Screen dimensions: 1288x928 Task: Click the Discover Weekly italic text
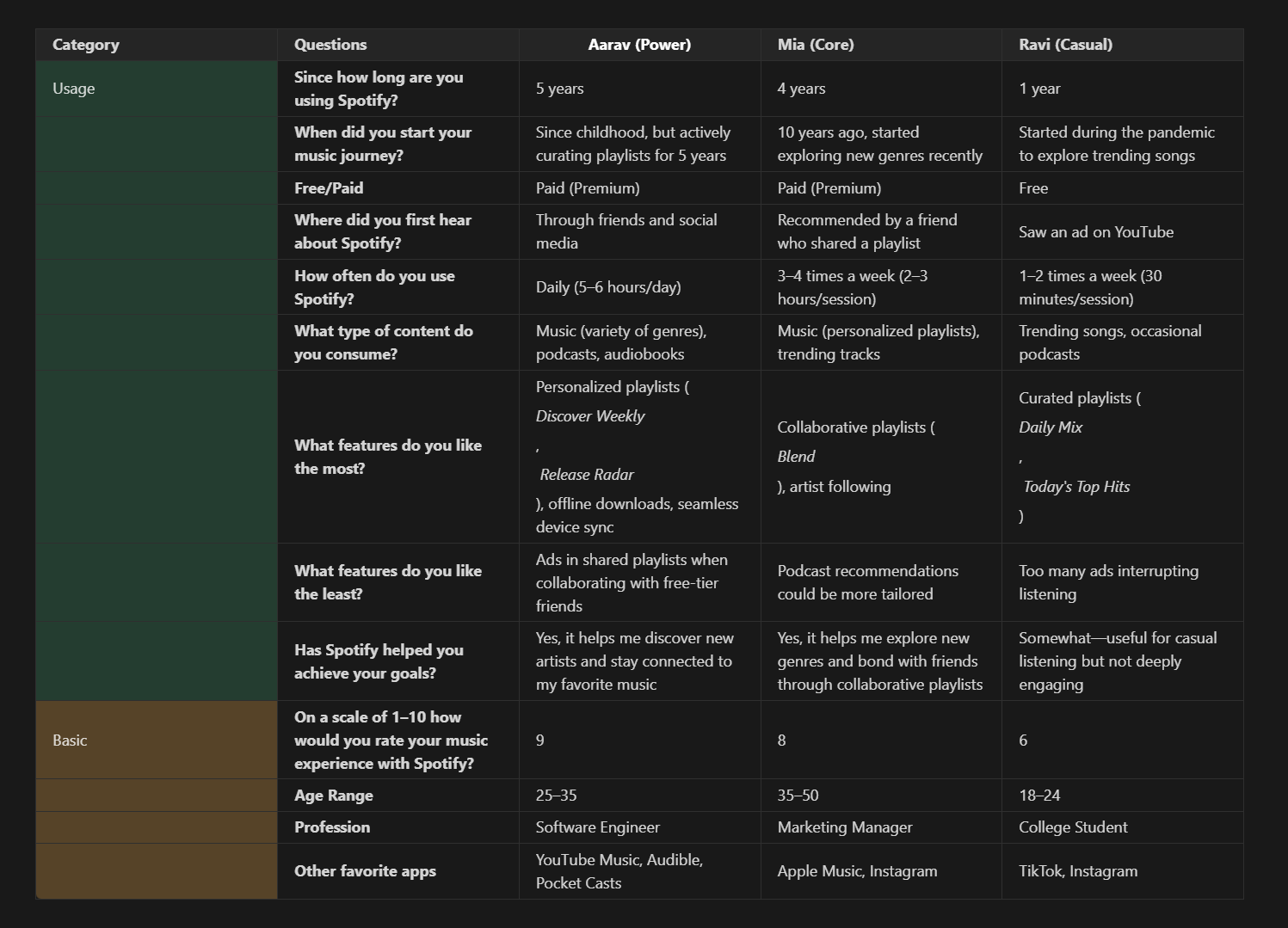[x=590, y=416]
